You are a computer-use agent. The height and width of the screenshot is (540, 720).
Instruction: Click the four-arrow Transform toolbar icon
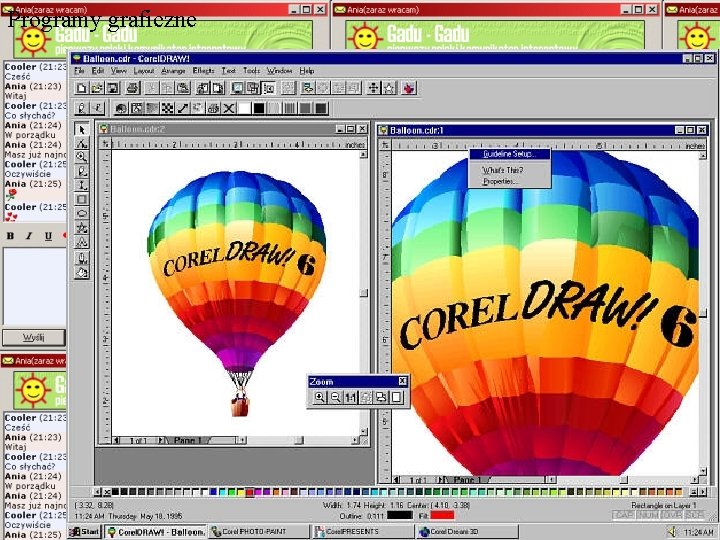pos(374,88)
